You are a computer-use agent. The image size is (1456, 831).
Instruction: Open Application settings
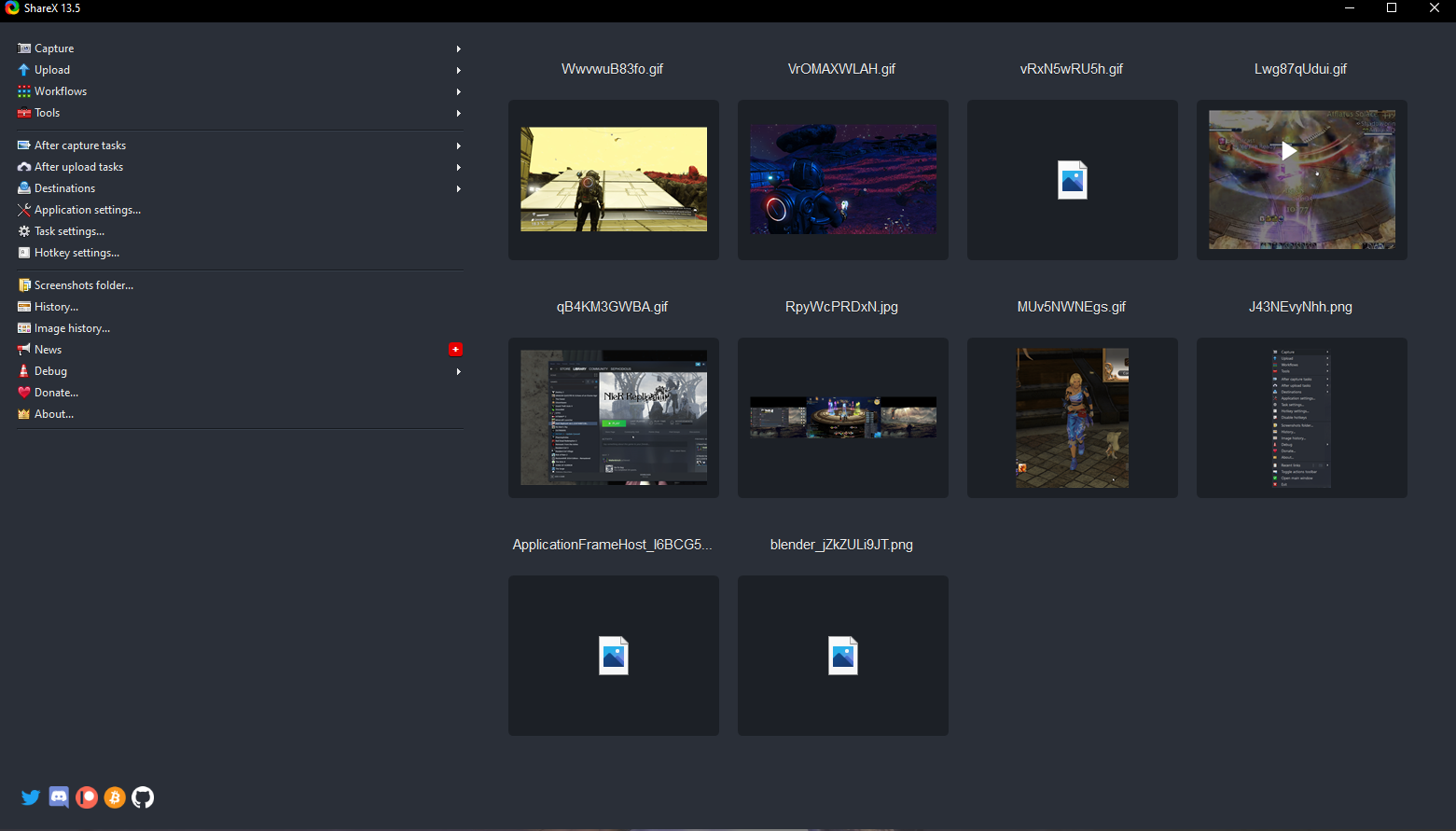(x=84, y=209)
